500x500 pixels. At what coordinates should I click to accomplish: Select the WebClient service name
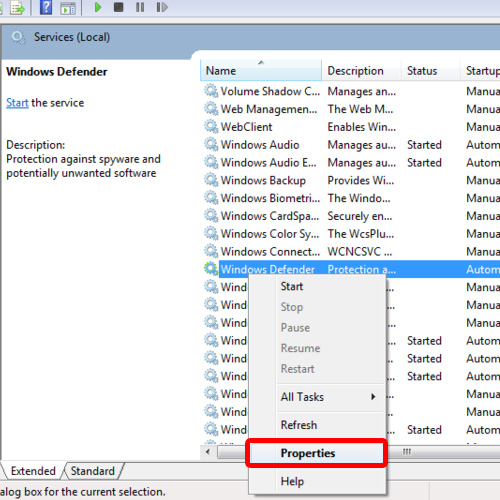[x=247, y=127]
